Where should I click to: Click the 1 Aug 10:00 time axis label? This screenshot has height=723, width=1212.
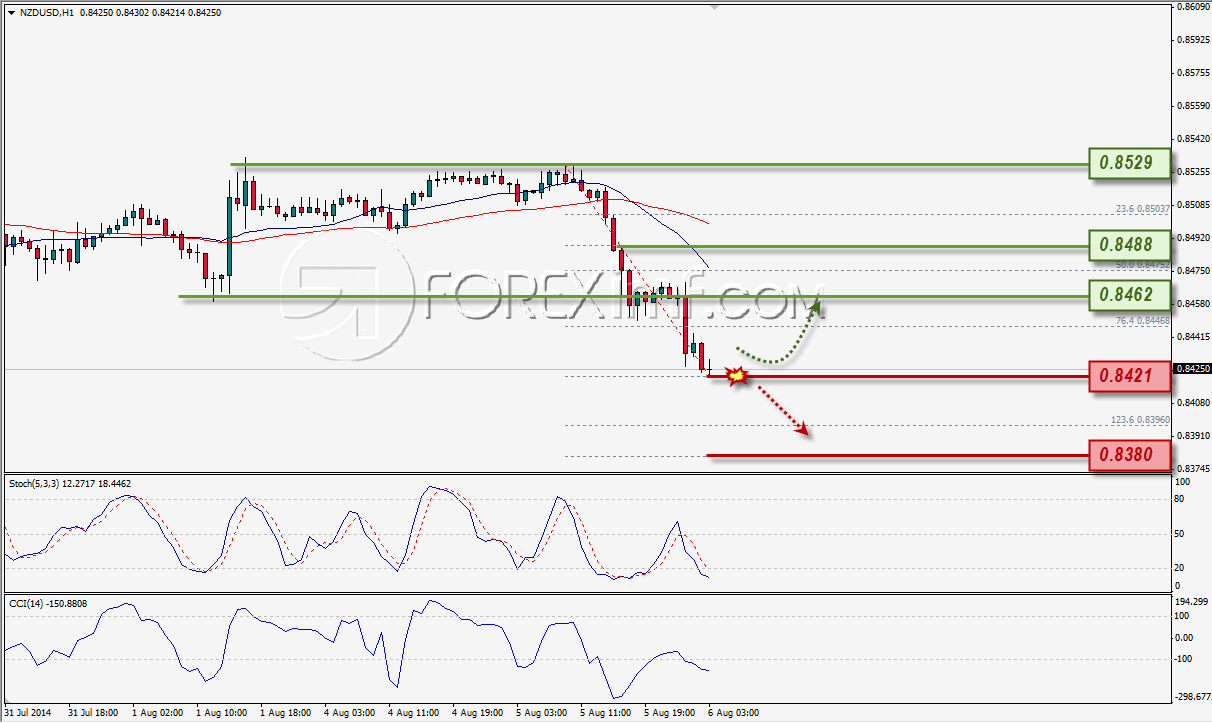[221, 713]
